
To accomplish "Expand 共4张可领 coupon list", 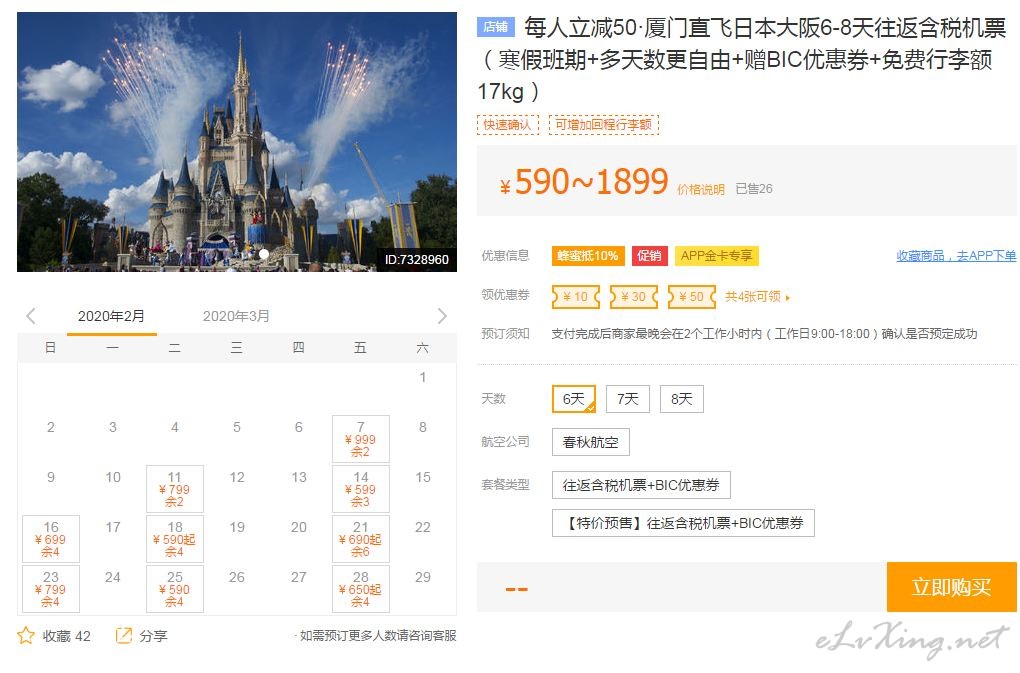I will click(x=758, y=297).
